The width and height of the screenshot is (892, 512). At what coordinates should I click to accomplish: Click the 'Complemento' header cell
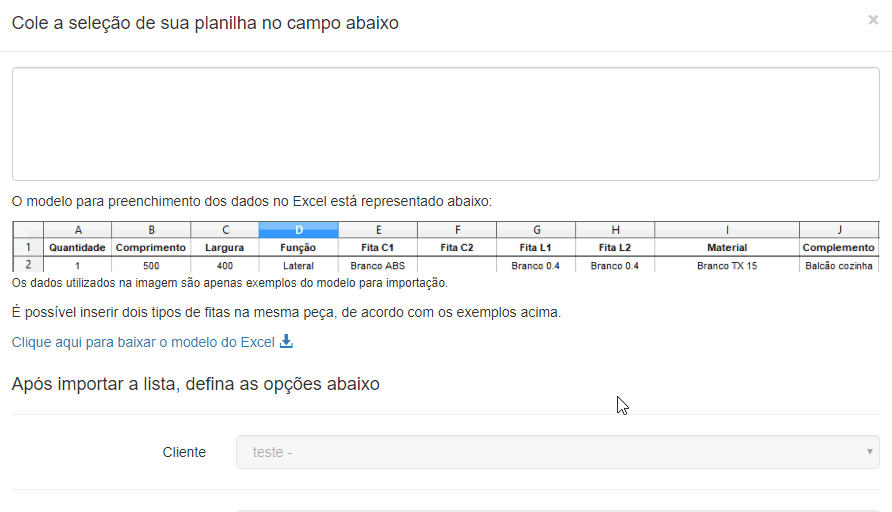[x=838, y=247]
